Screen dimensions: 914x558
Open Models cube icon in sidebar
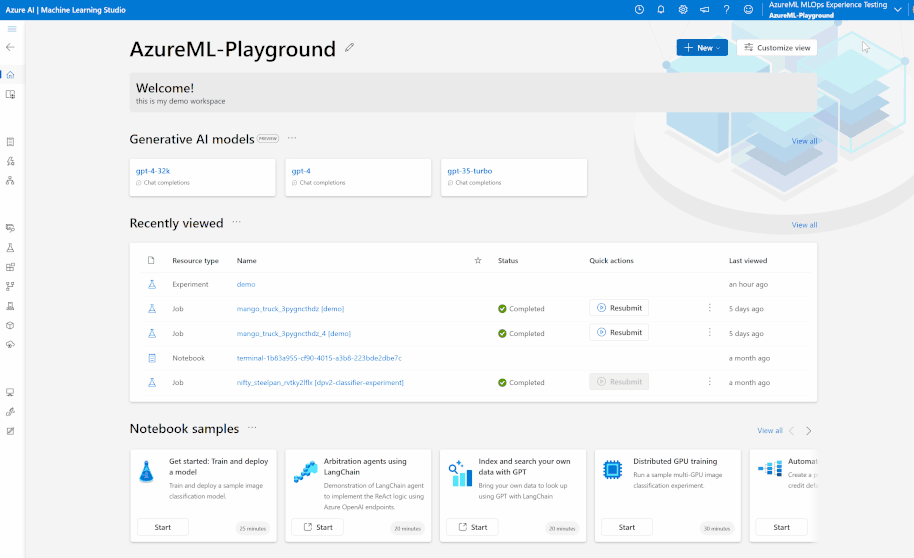click(x=10, y=325)
